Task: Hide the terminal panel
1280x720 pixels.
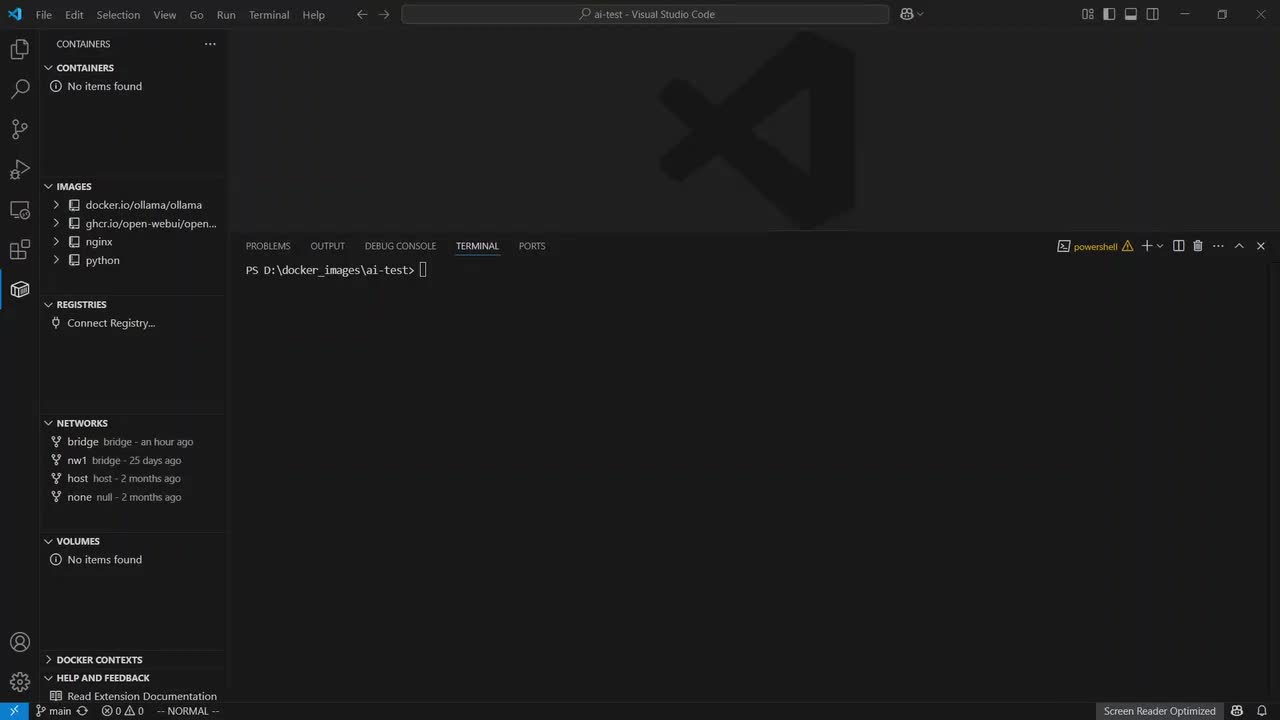Action: coord(1260,246)
